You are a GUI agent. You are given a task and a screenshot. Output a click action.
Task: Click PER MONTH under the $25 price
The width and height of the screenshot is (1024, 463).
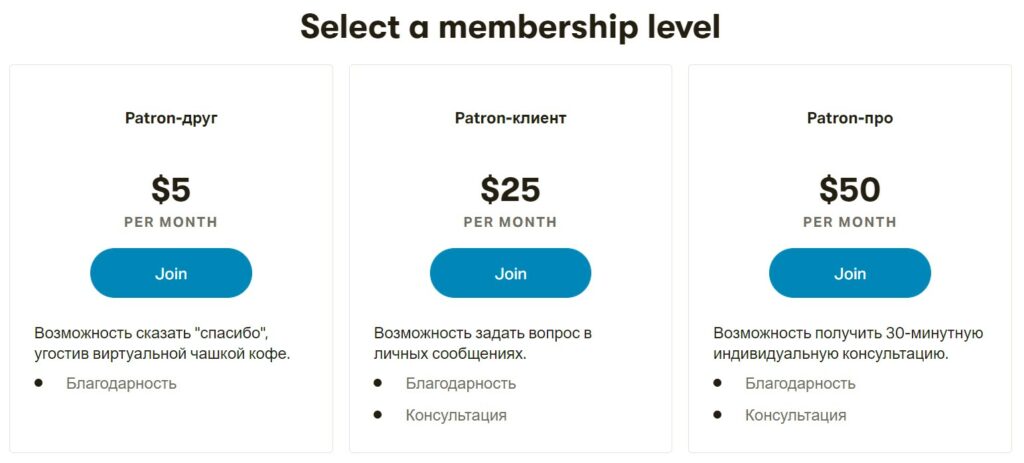tap(511, 222)
